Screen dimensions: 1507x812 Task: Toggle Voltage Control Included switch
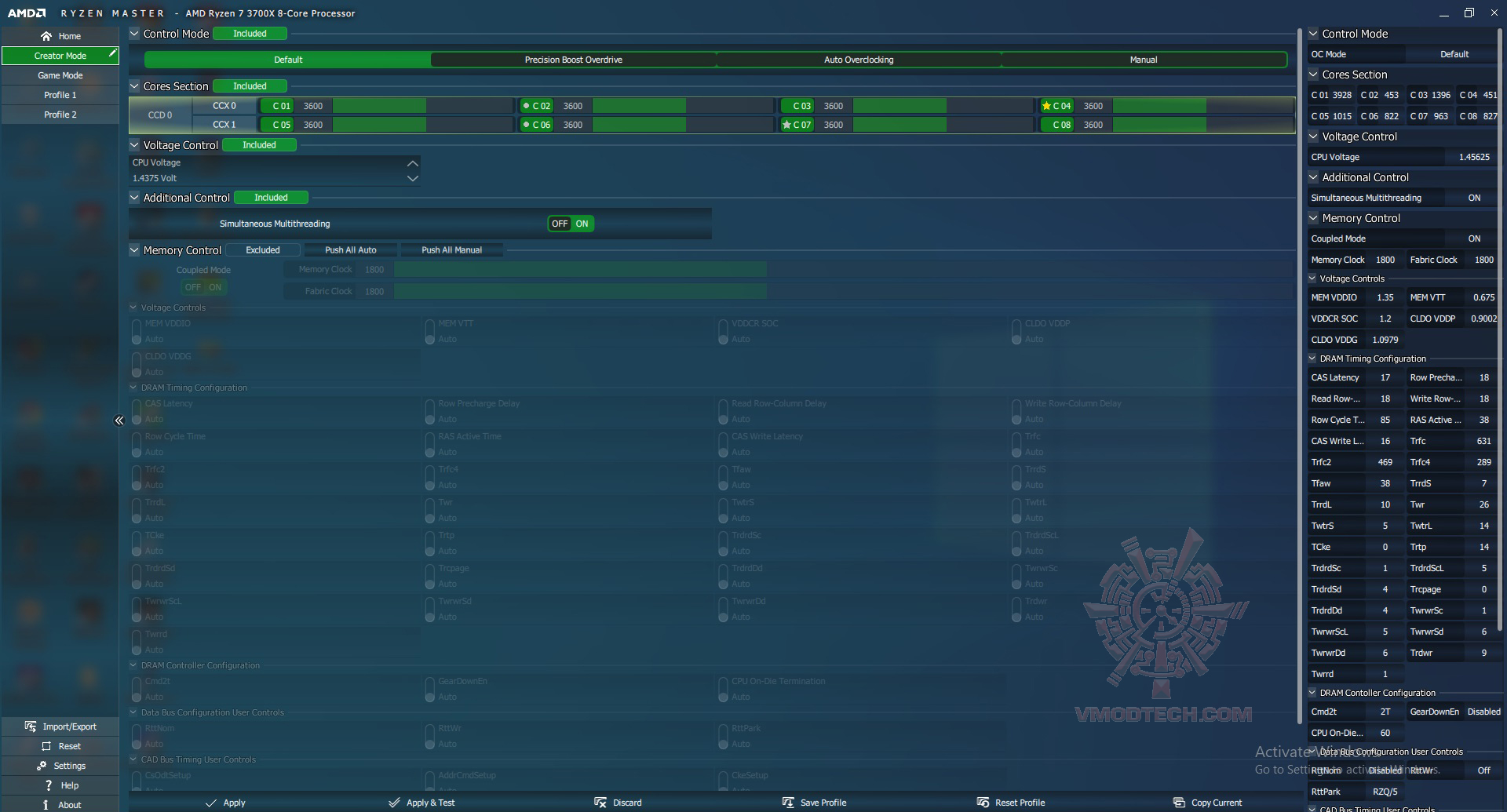tap(259, 145)
